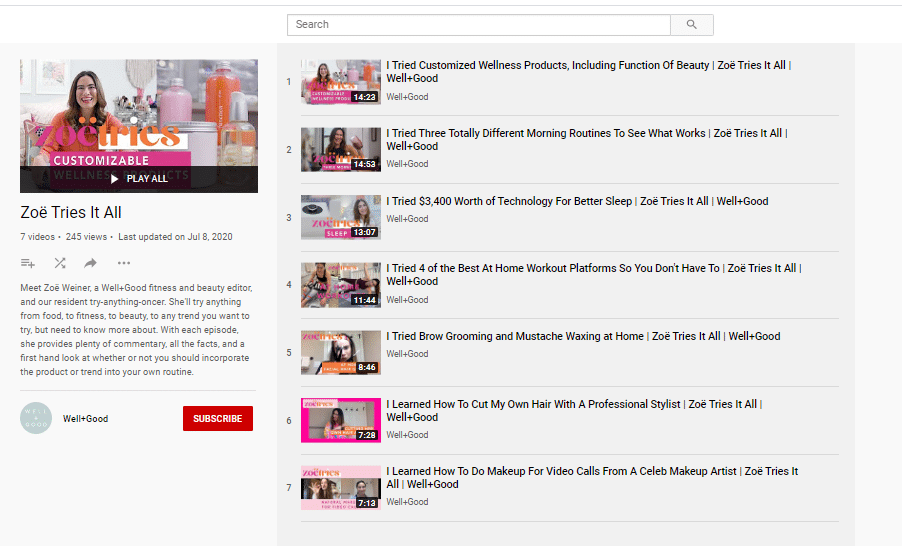Click the 14:23 duration badge
The width and height of the screenshot is (902, 546).
365,97
